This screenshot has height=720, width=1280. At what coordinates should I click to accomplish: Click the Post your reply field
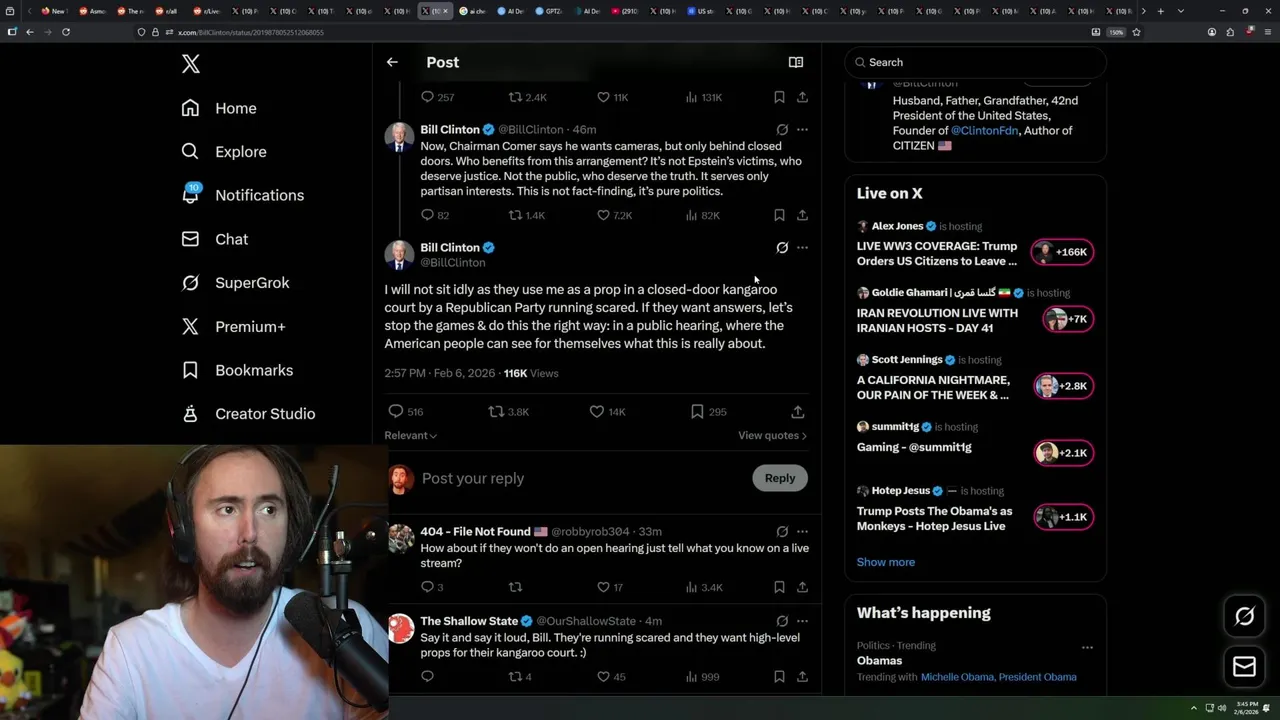tap(582, 478)
